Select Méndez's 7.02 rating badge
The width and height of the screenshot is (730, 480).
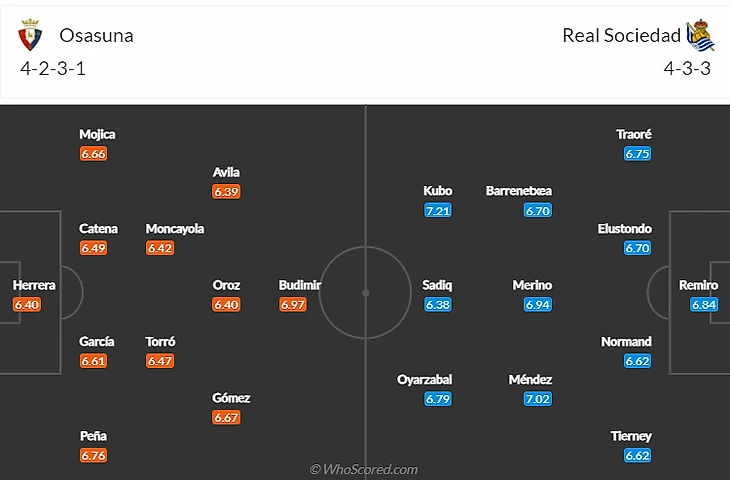(538, 399)
